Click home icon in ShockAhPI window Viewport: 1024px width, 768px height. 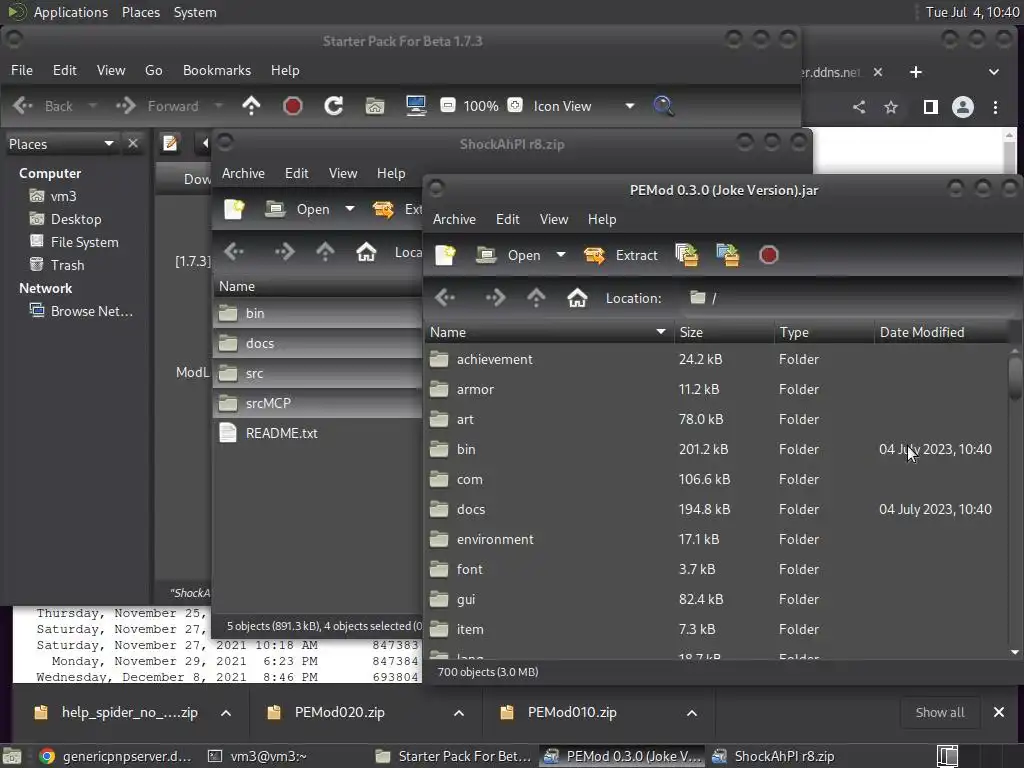366,251
